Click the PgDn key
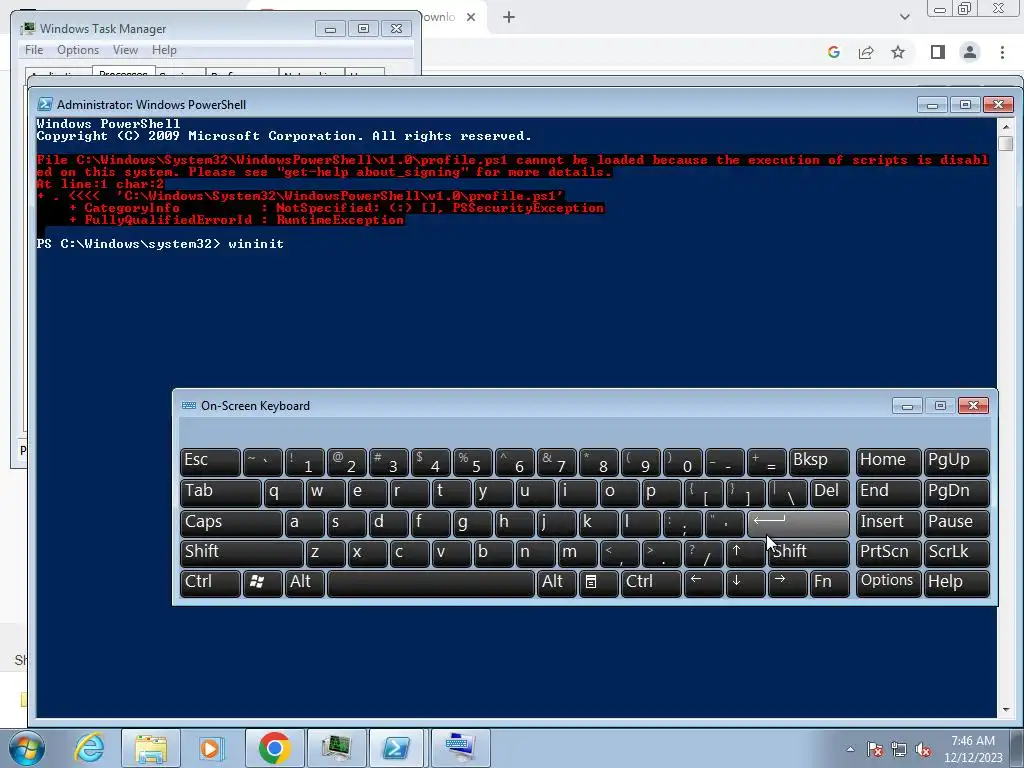 point(957,493)
